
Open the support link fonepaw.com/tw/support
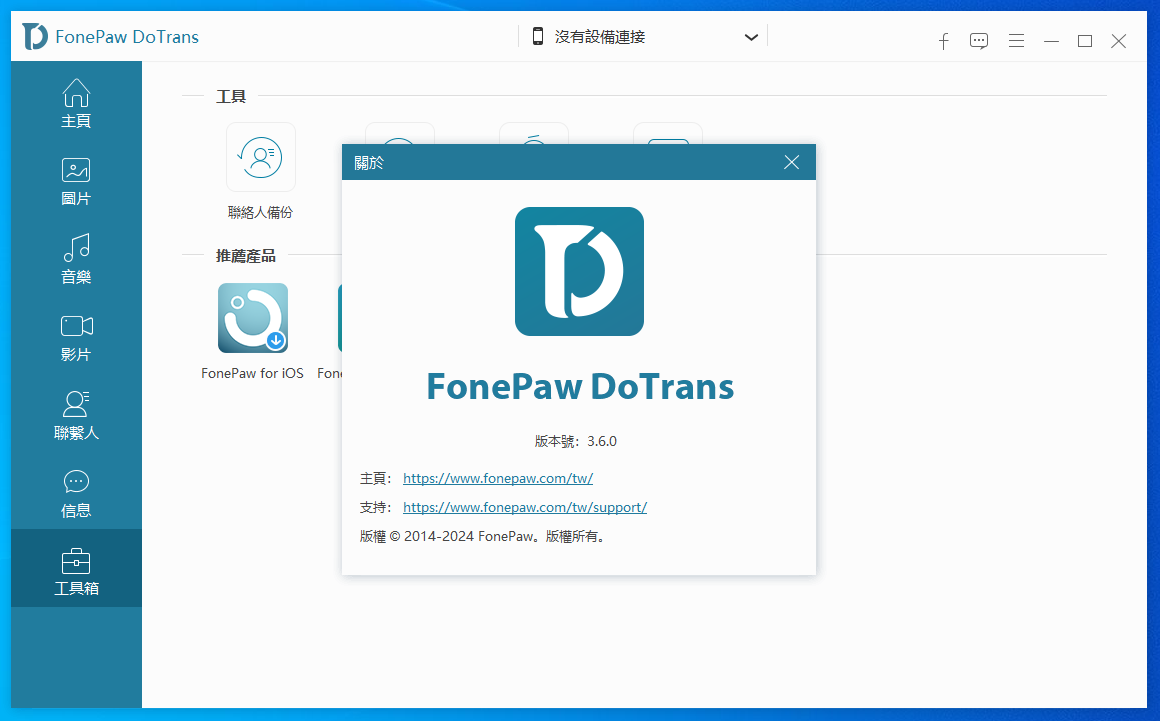coord(524,507)
